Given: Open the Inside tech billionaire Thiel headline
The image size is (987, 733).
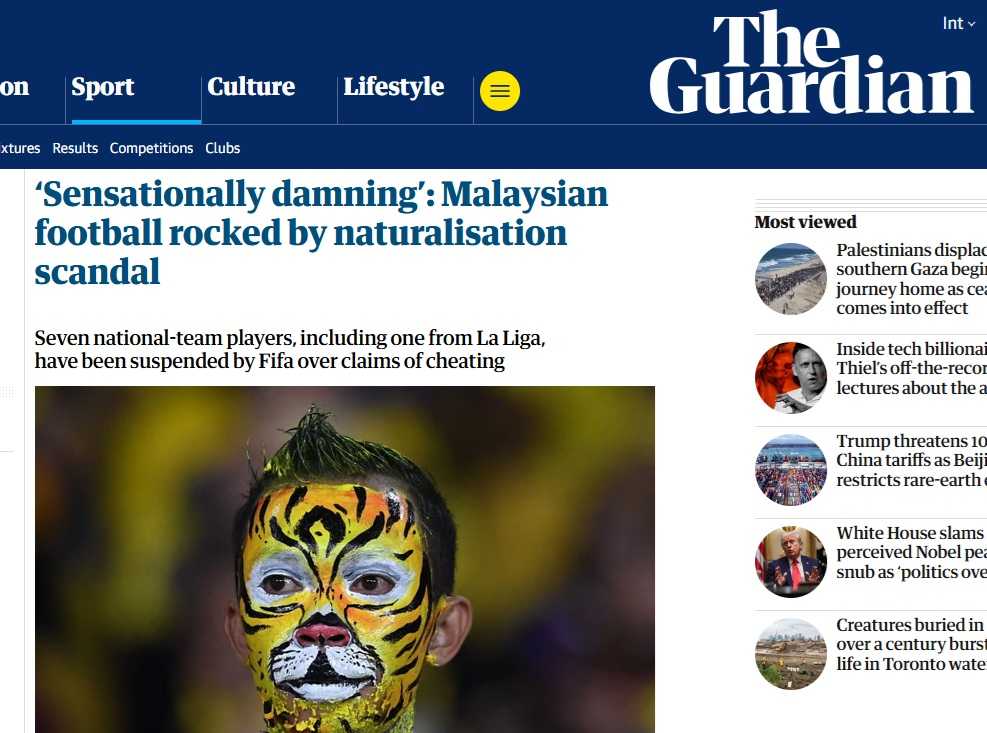Looking at the screenshot, I should [911, 368].
